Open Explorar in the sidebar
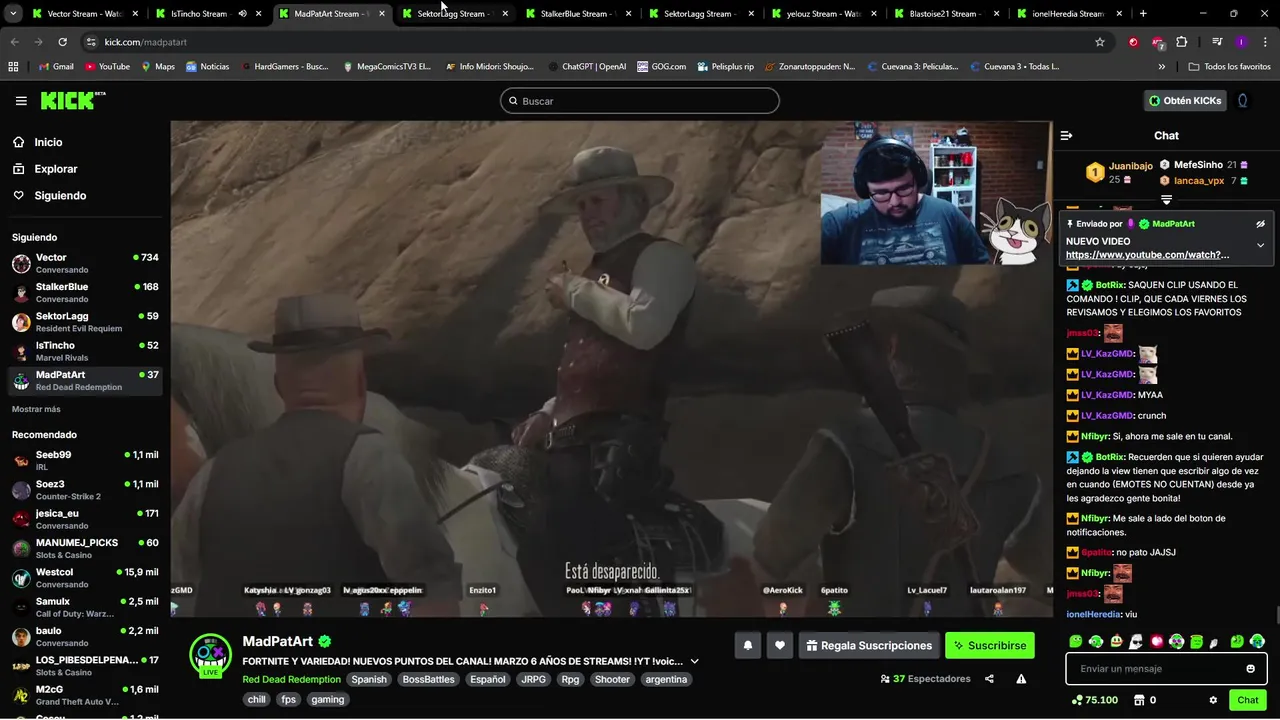 (55, 169)
